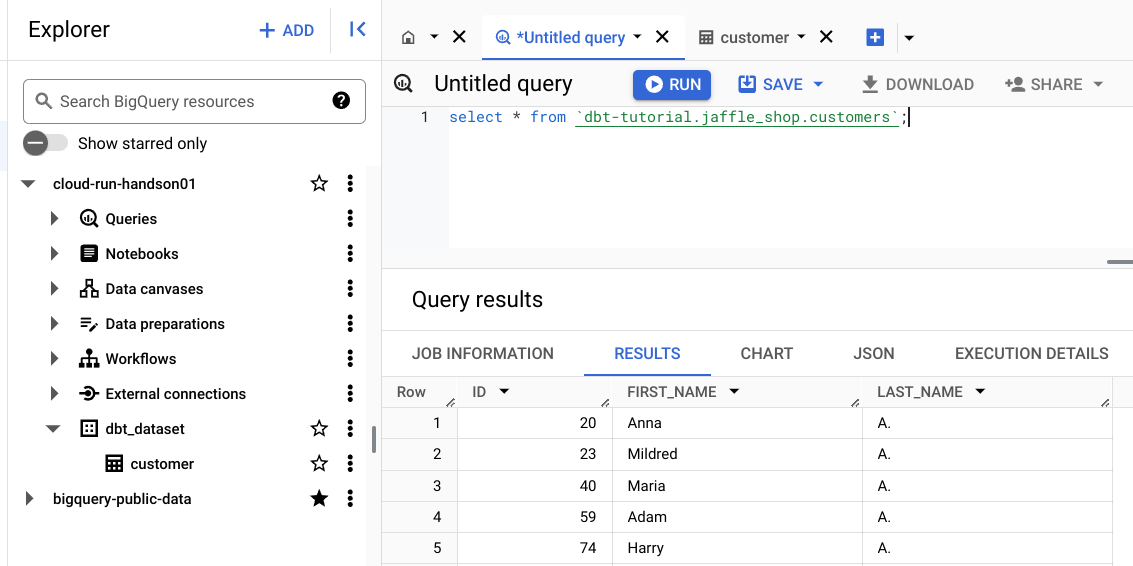Select the dbt_dataset dataset icon
Image resolution: width=1133 pixels, height=566 pixels.
pyautogui.click(x=88, y=429)
